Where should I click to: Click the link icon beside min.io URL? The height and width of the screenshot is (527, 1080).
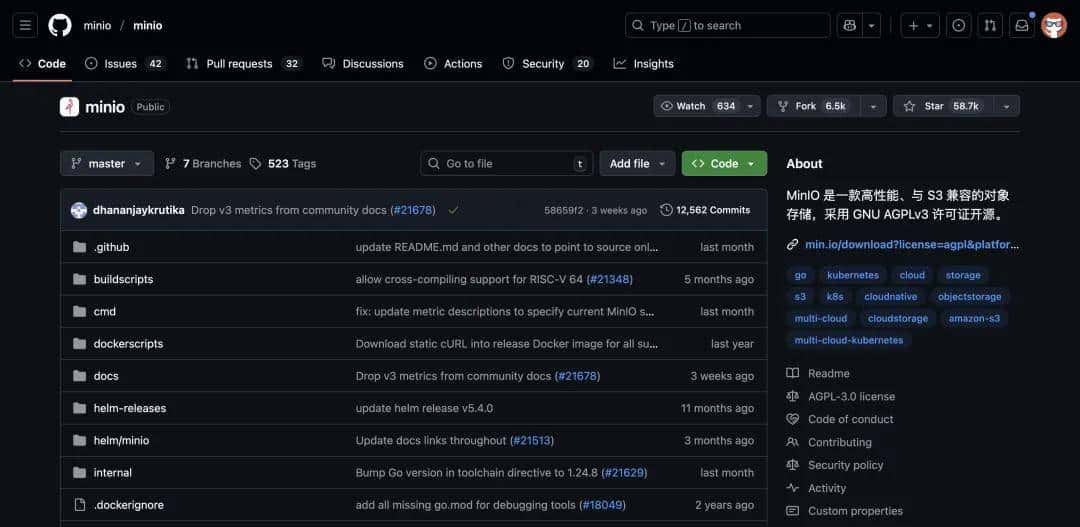pos(793,244)
